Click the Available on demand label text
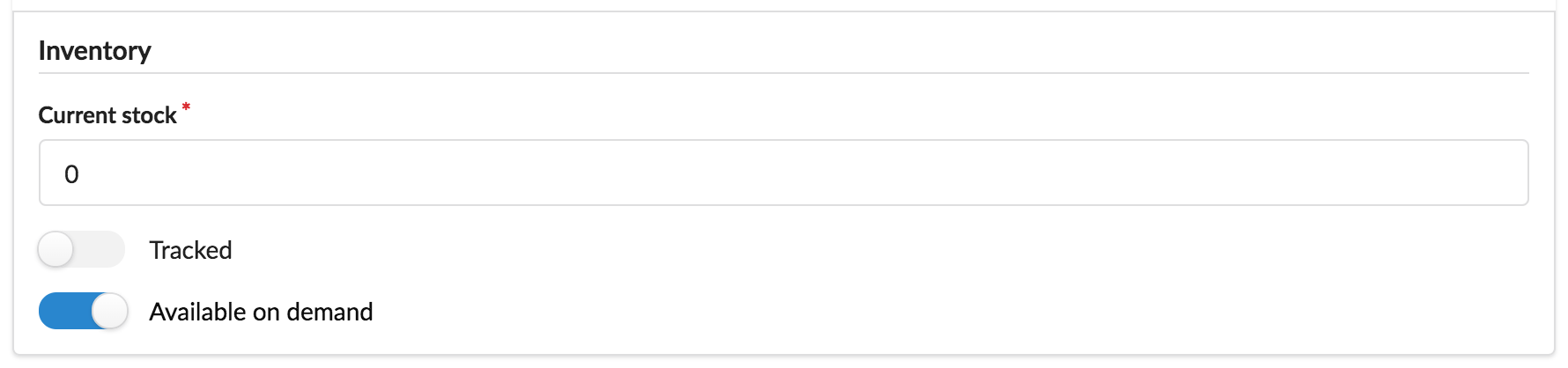 [x=261, y=312]
